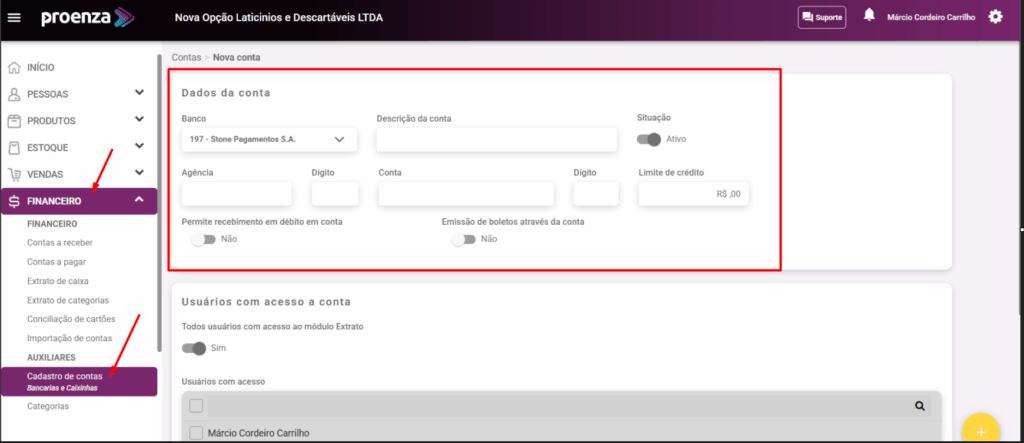Click the Contas breadcrumb link
This screenshot has width=1024, height=443.
pos(186,58)
